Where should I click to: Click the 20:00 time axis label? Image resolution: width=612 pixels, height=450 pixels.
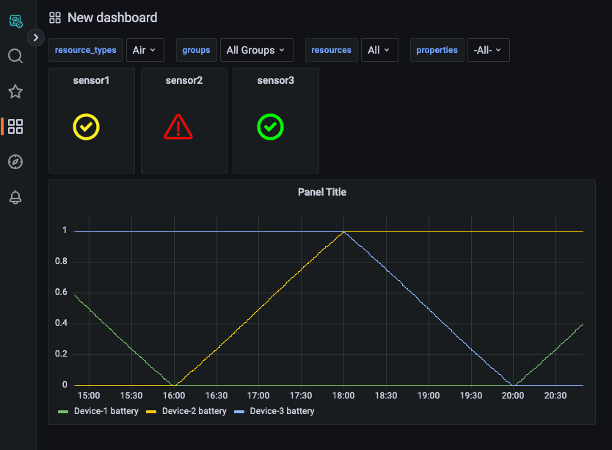pos(513,396)
